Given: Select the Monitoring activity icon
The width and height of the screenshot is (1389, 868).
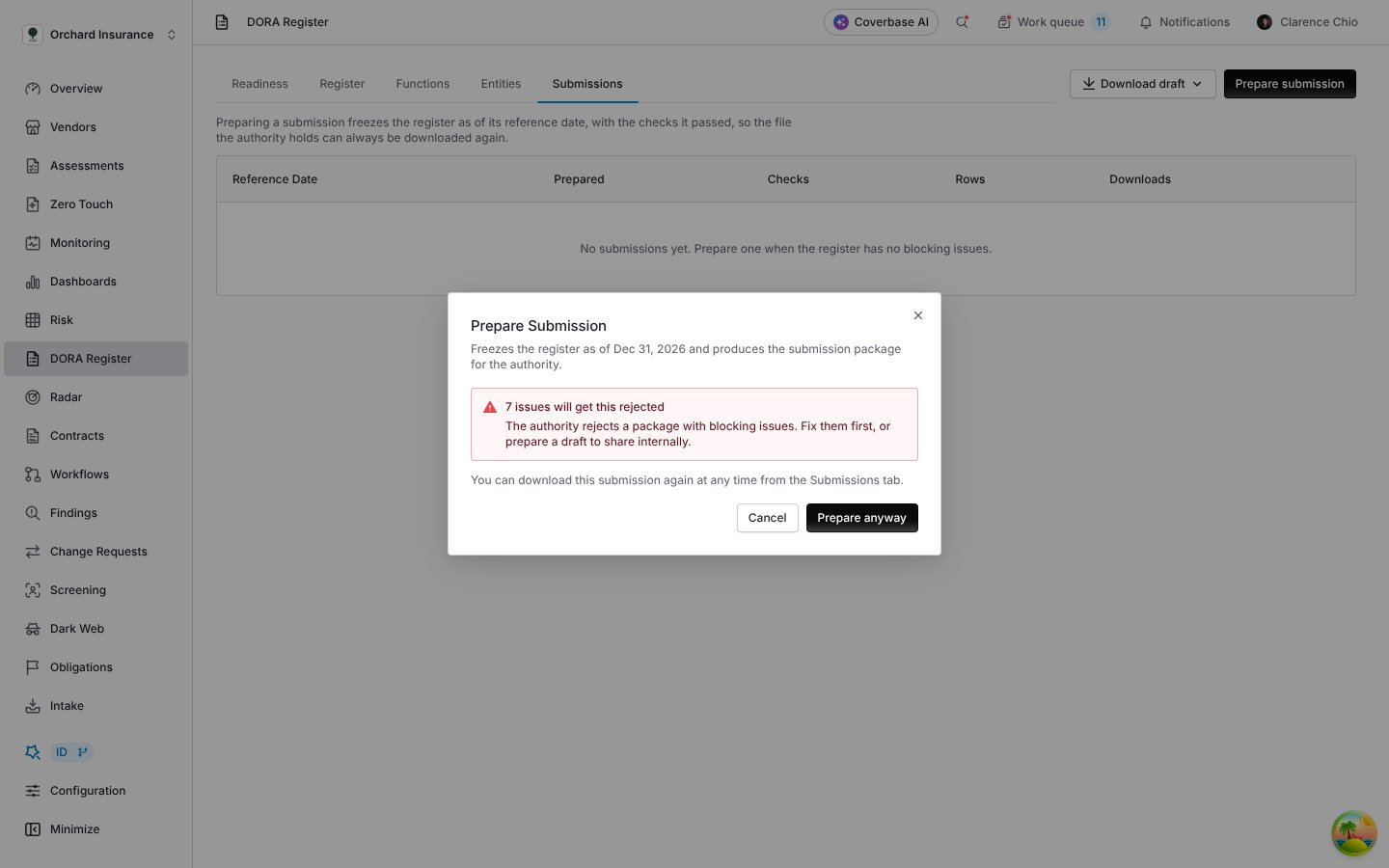Looking at the screenshot, I should pos(33,243).
